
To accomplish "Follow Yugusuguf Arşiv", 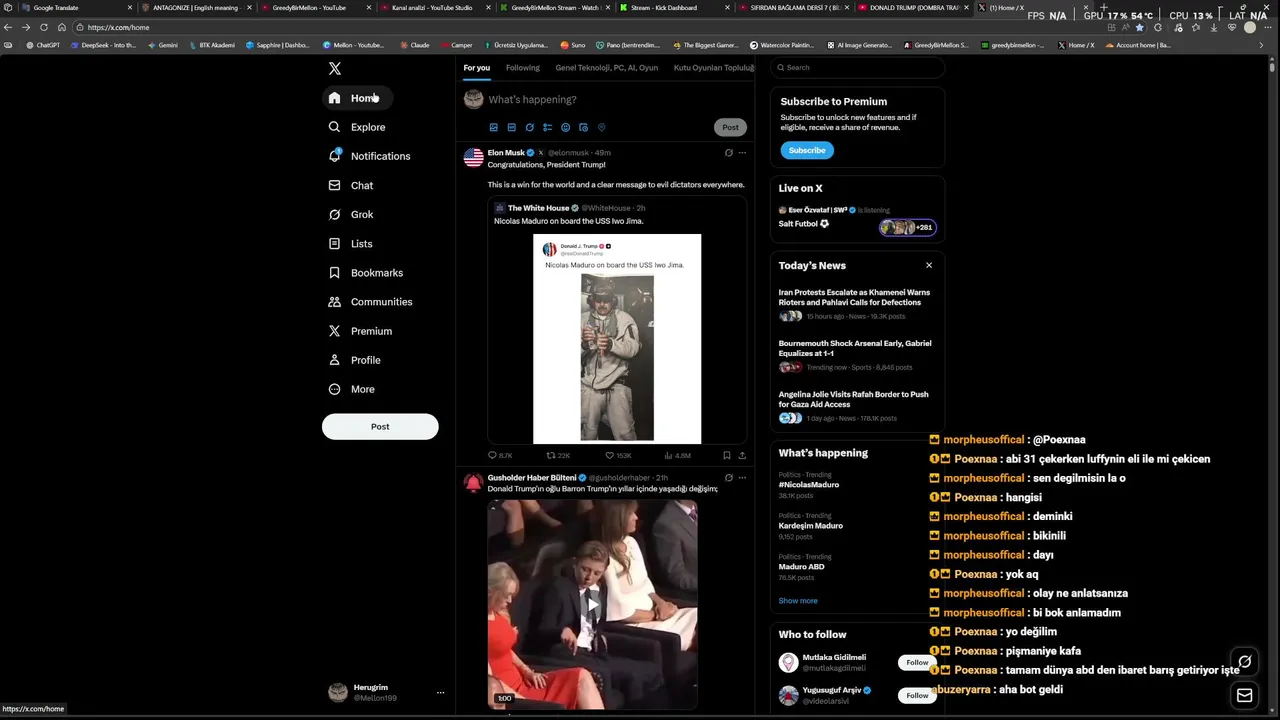I will [917, 695].
